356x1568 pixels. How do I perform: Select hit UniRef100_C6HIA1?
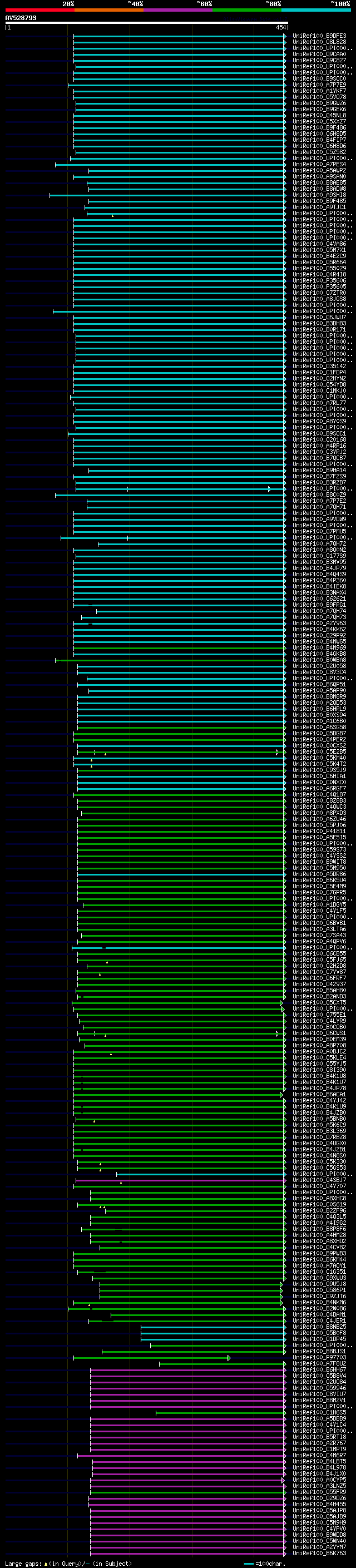[319, 776]
